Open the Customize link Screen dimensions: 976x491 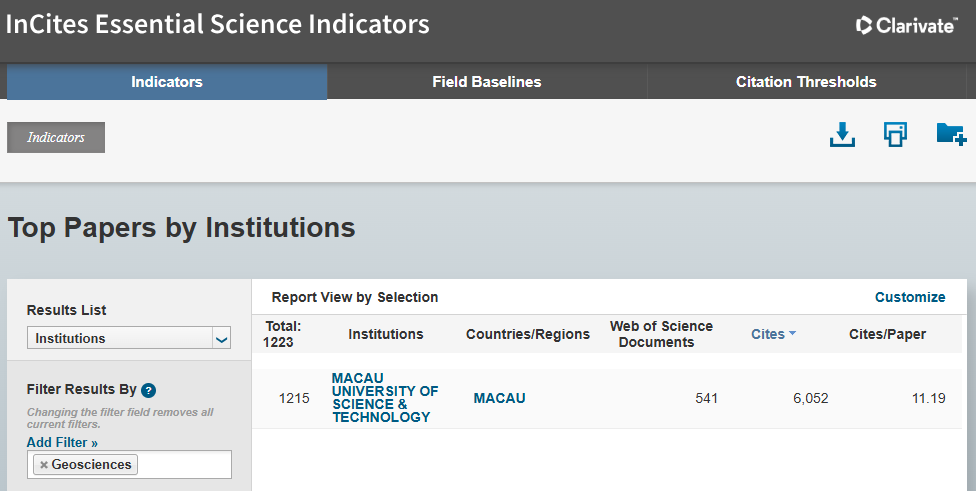[910, 297]
